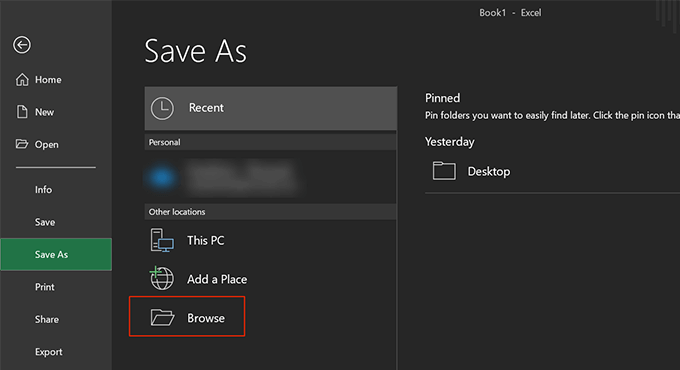Click the Recent clock icon

pyautogui.click(x=162, y=108)
